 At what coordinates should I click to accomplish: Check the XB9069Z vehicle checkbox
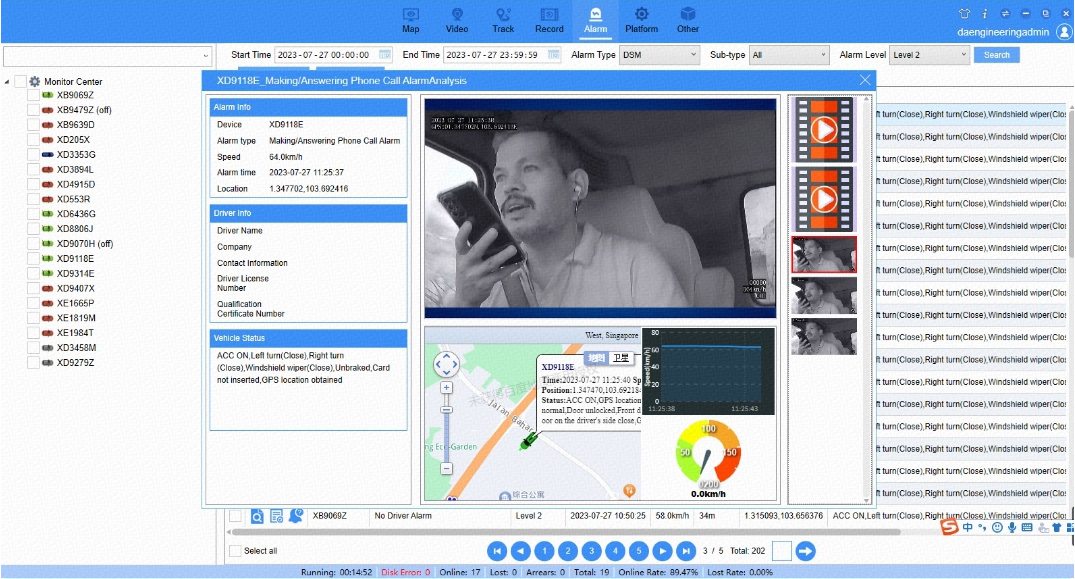tap(33, 95)
